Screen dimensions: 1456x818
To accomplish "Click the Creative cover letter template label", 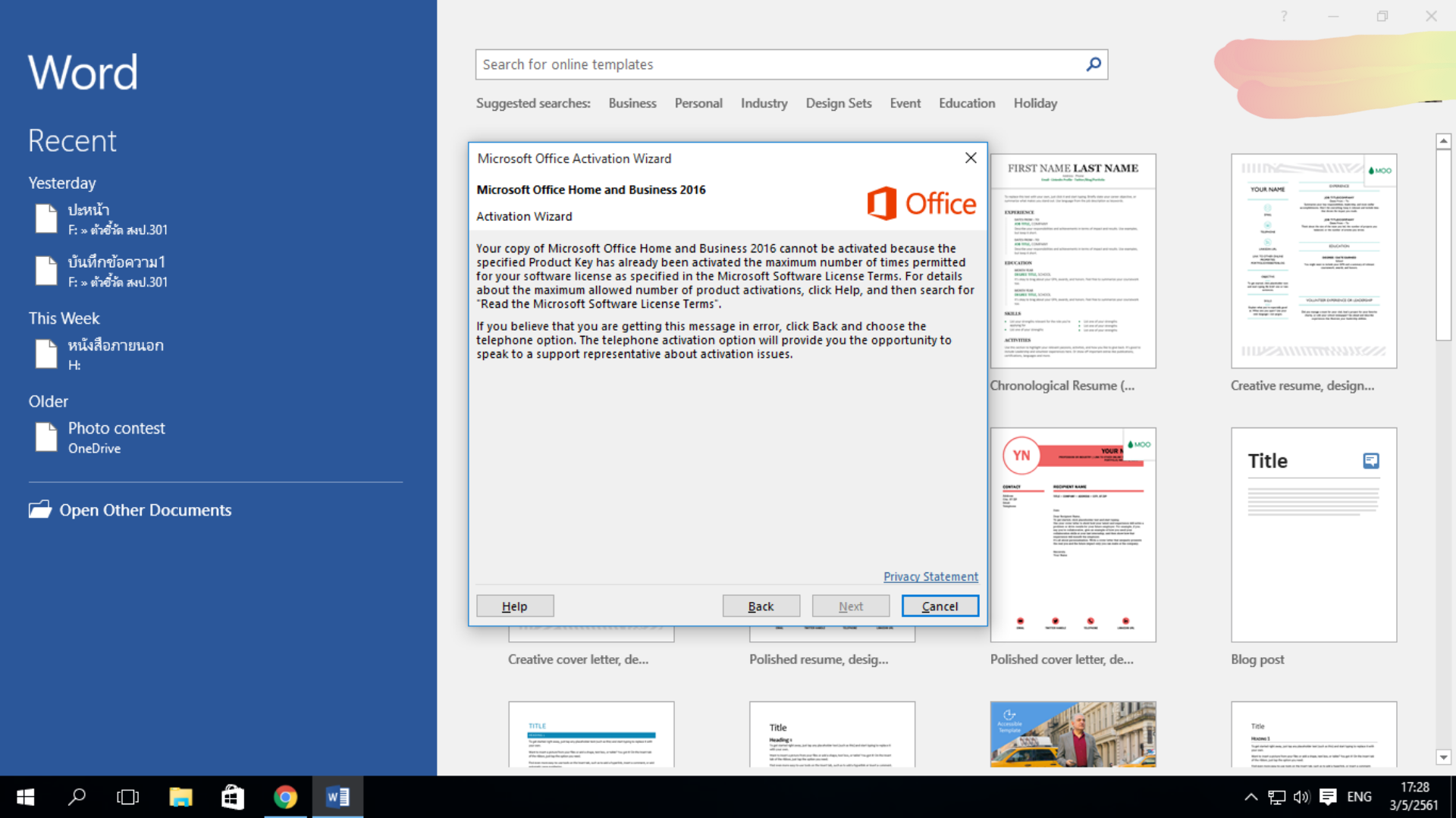I will (579, 660).
